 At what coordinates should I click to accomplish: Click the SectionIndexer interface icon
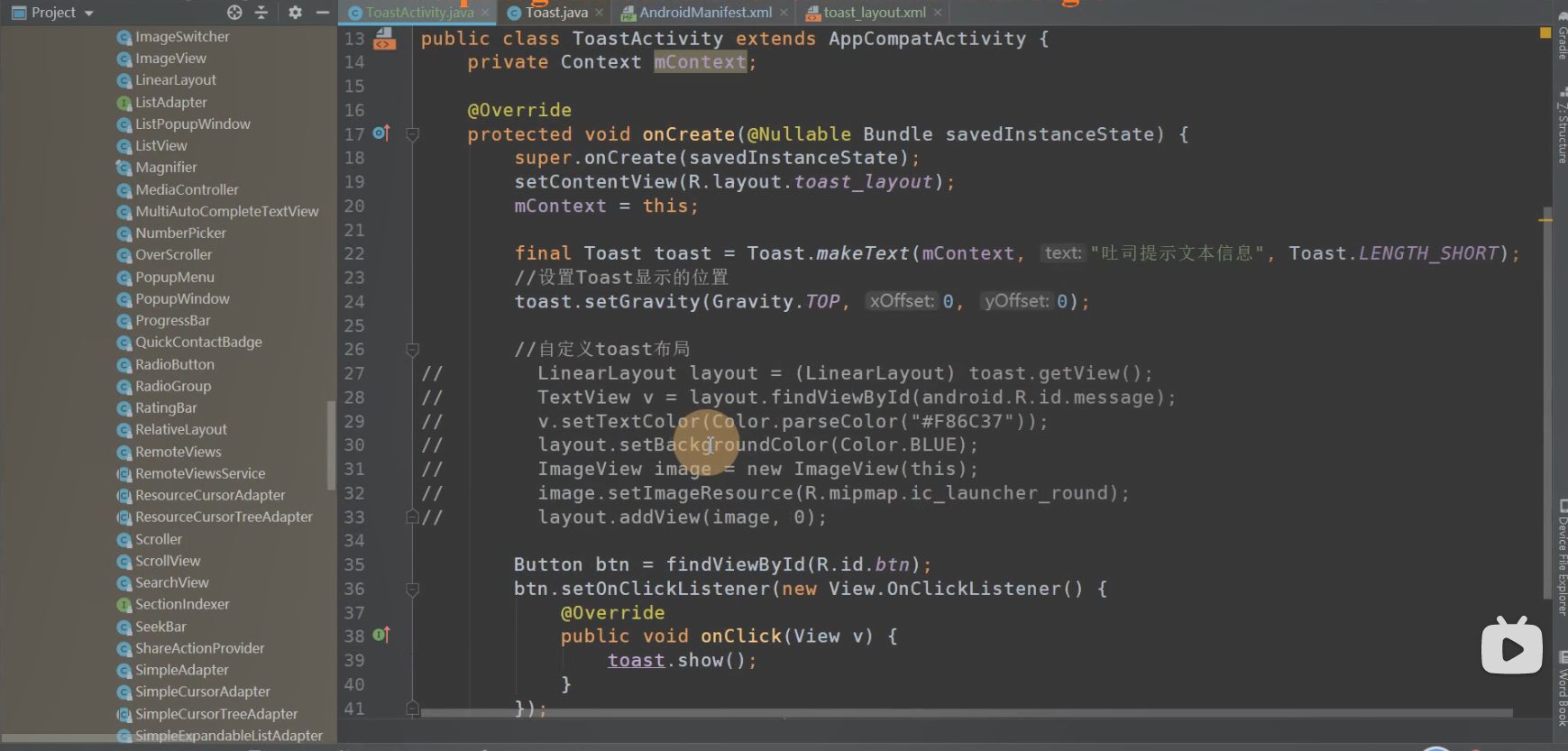pyautogui.click(x=124, y=605)
